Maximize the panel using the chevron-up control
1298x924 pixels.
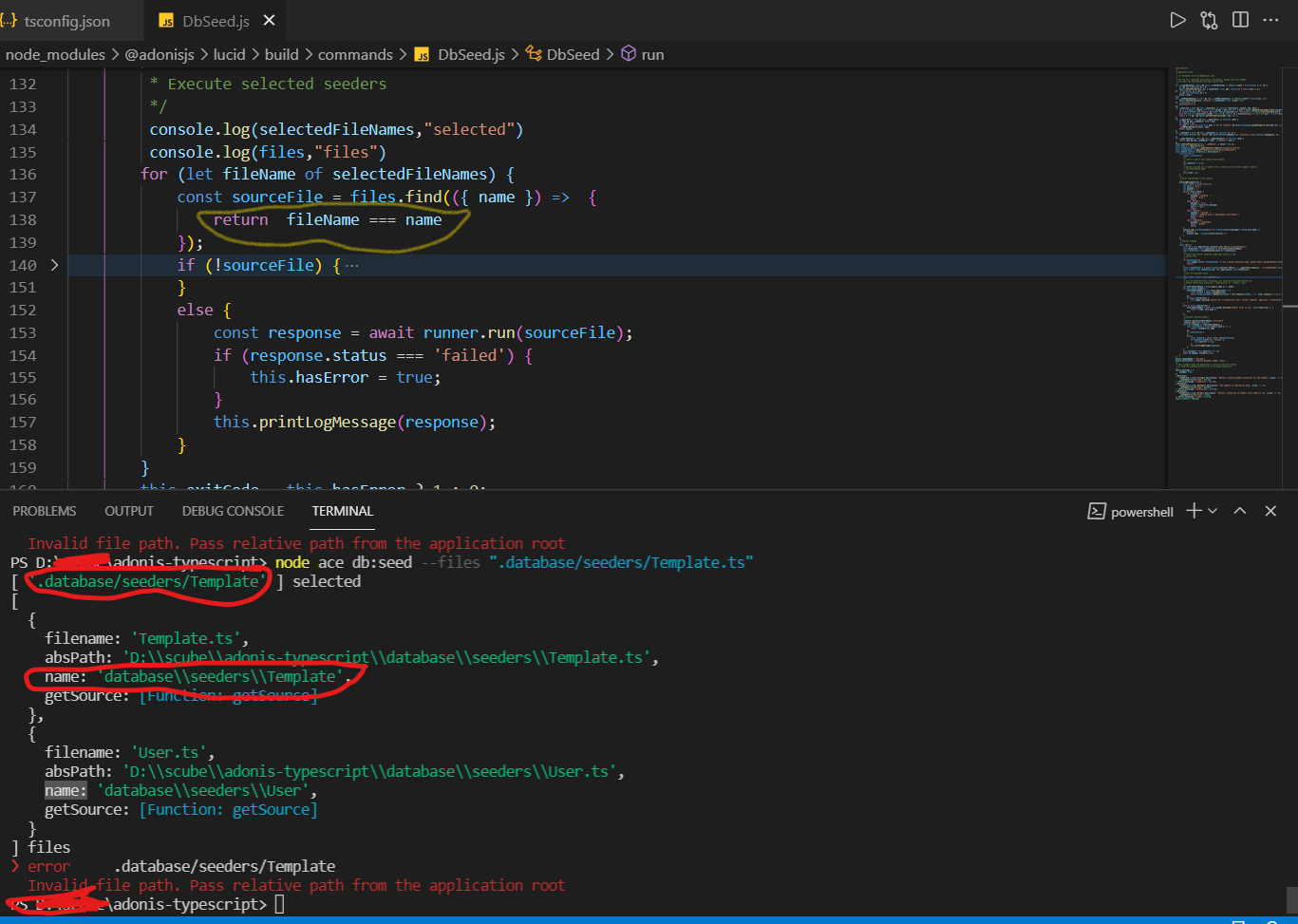(x=1239, y=511)
